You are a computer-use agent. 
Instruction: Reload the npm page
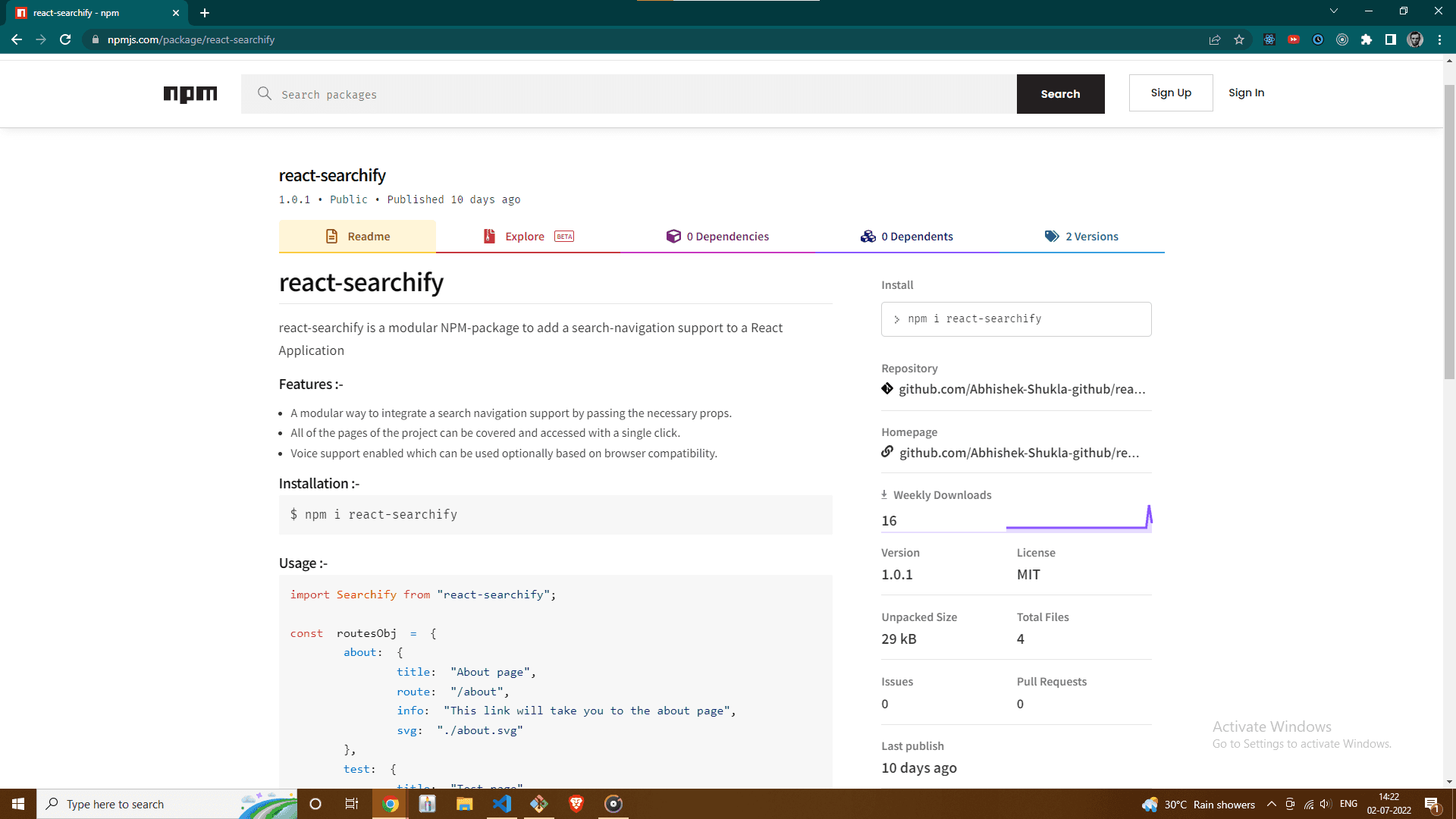click(x=65, y=39)
